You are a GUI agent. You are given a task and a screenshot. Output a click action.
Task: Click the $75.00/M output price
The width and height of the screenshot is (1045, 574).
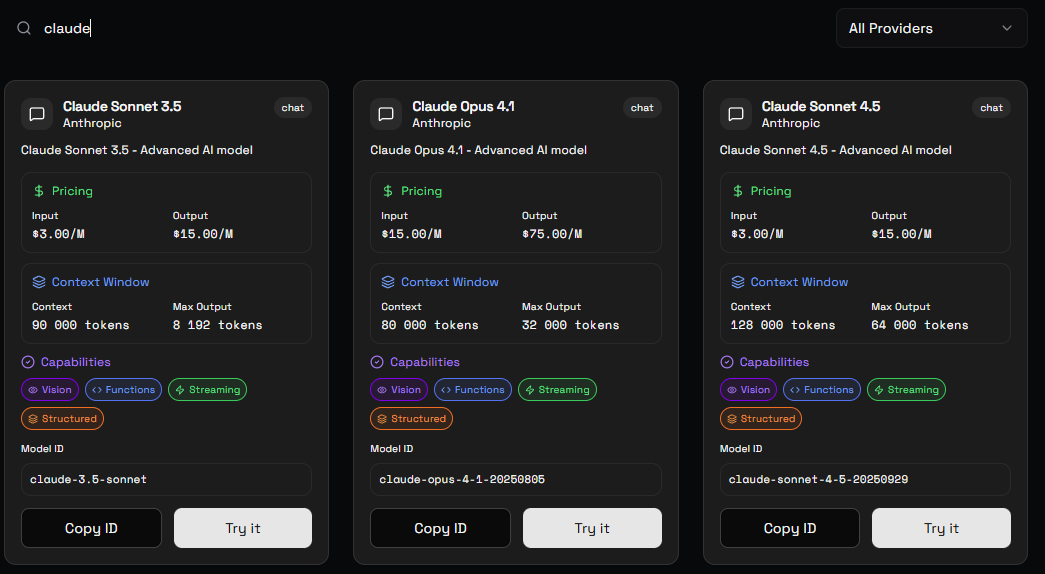coord(552,234)
